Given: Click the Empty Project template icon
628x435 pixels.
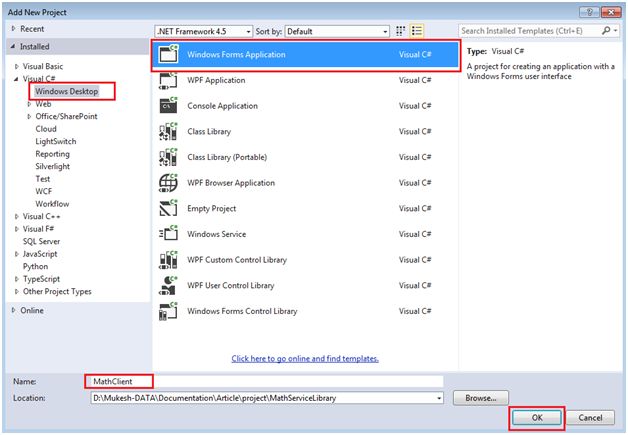Looking at the screenshot, I should click(x=168, y=208).
